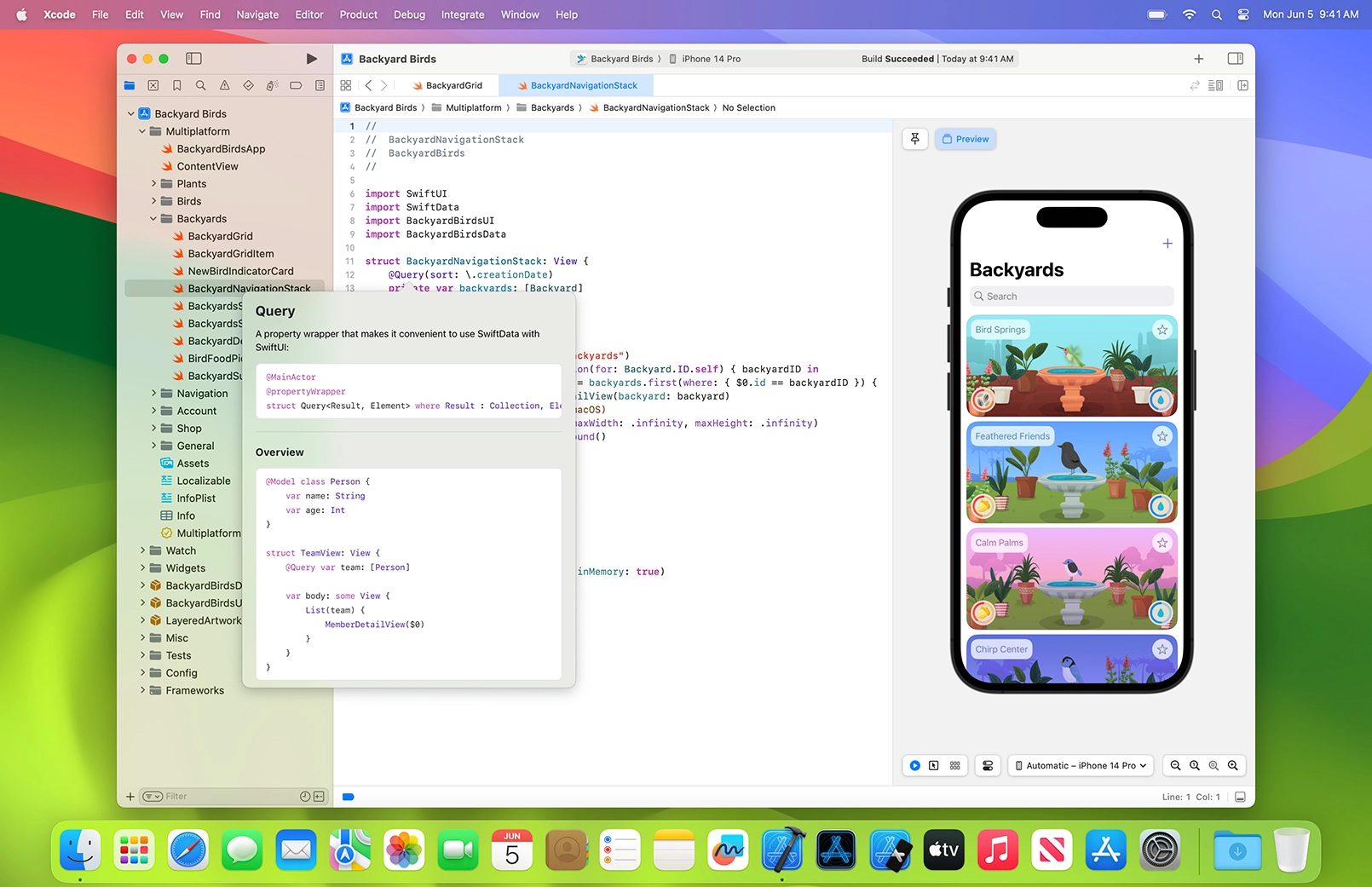The image size is (1372, 887).
Task: Open the Library with the plus button
Action: click(x=1199, y=59)
